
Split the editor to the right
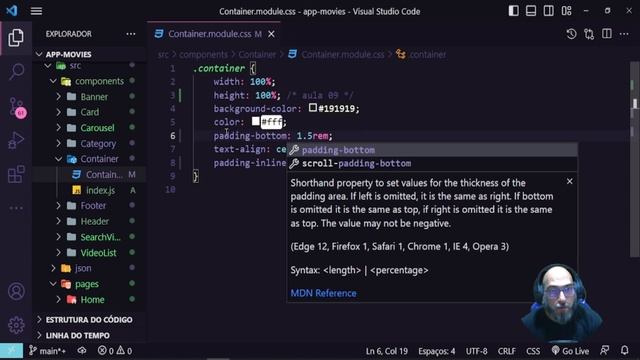pos(607,34)
